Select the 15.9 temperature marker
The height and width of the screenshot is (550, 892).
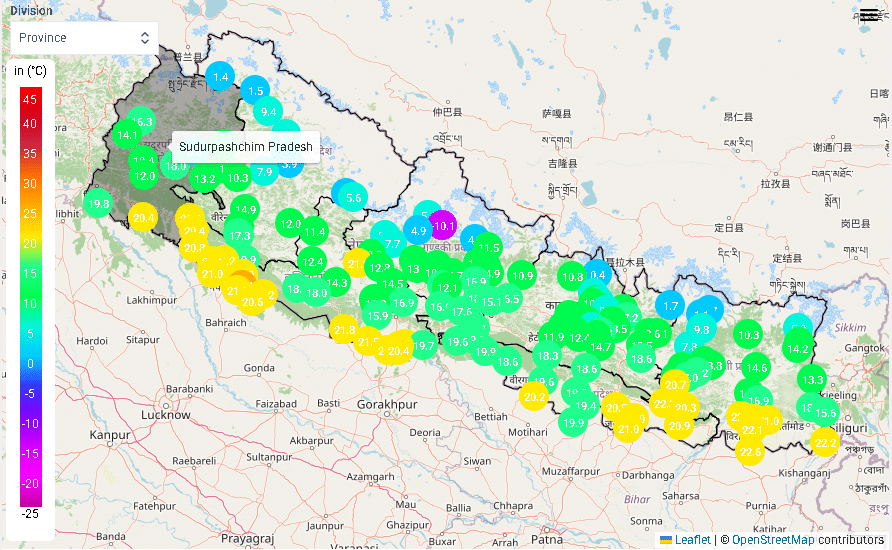(377, 316)
